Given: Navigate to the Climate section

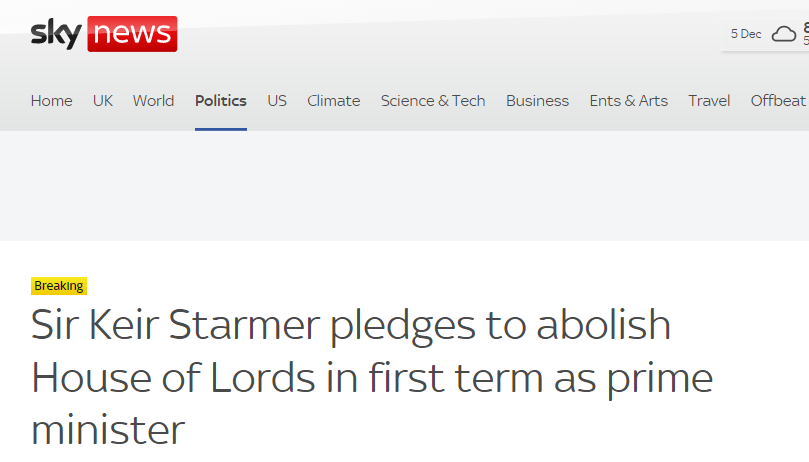Looking at the screenshot, I should 333,101.
